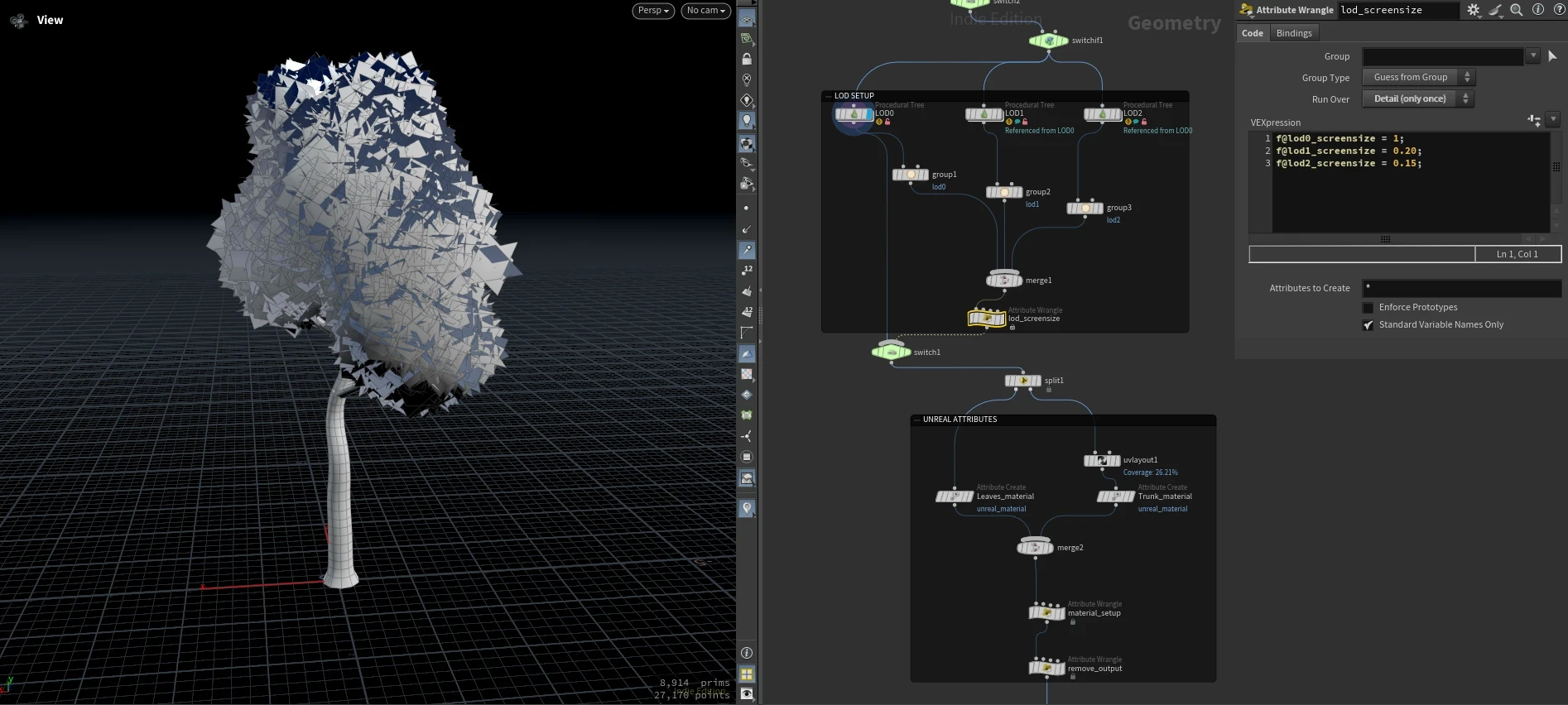This screenshot has width=1568, height=705.
Task: Open the Run Over dropdown
Action: pyautogui.click(x=1419, y=98)
